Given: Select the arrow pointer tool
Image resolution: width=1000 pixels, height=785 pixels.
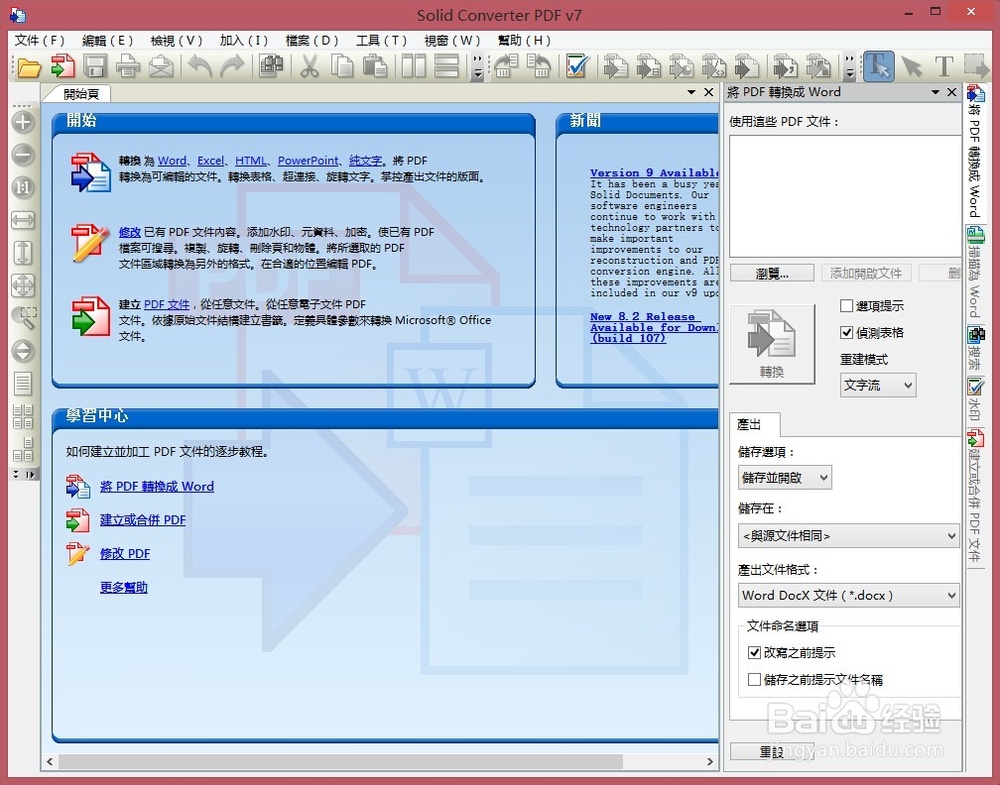Looking at the screenshot, I should (911, 66).
